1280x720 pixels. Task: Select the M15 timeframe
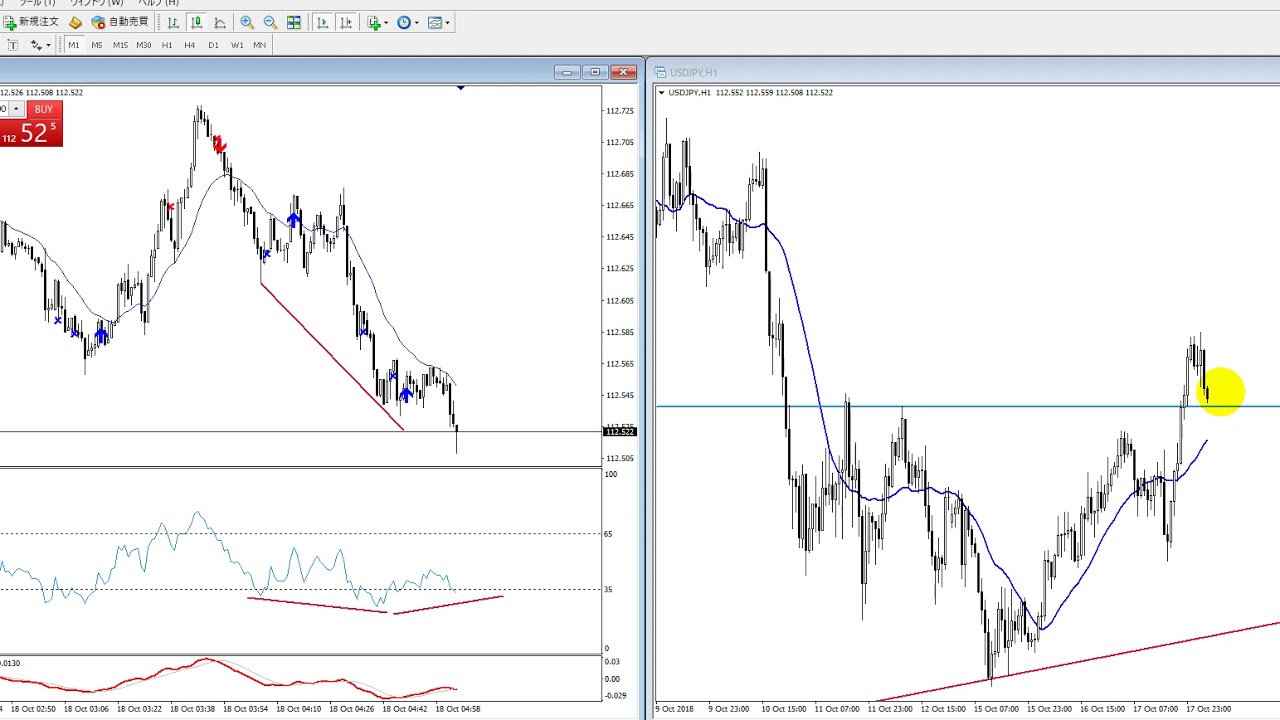pyautogui.click(x=120, y=45)
